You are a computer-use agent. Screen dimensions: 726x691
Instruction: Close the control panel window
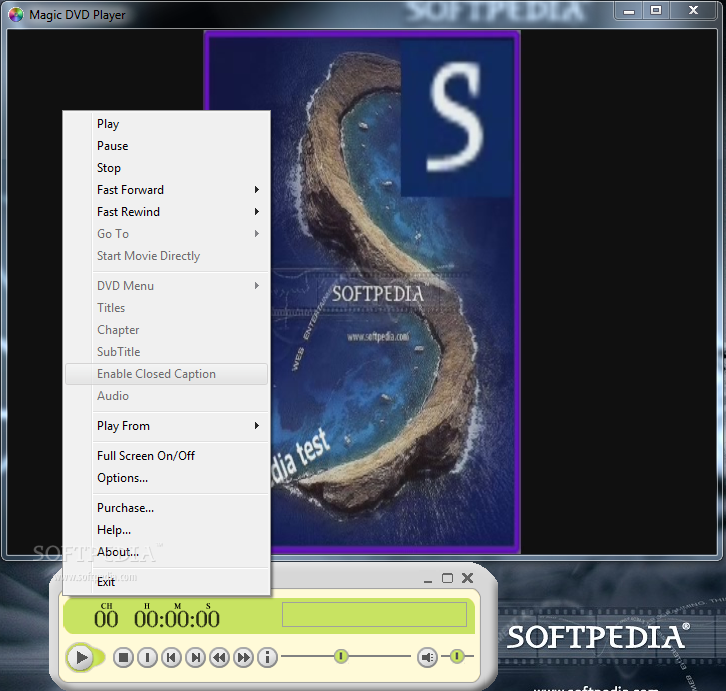[468, 578]
